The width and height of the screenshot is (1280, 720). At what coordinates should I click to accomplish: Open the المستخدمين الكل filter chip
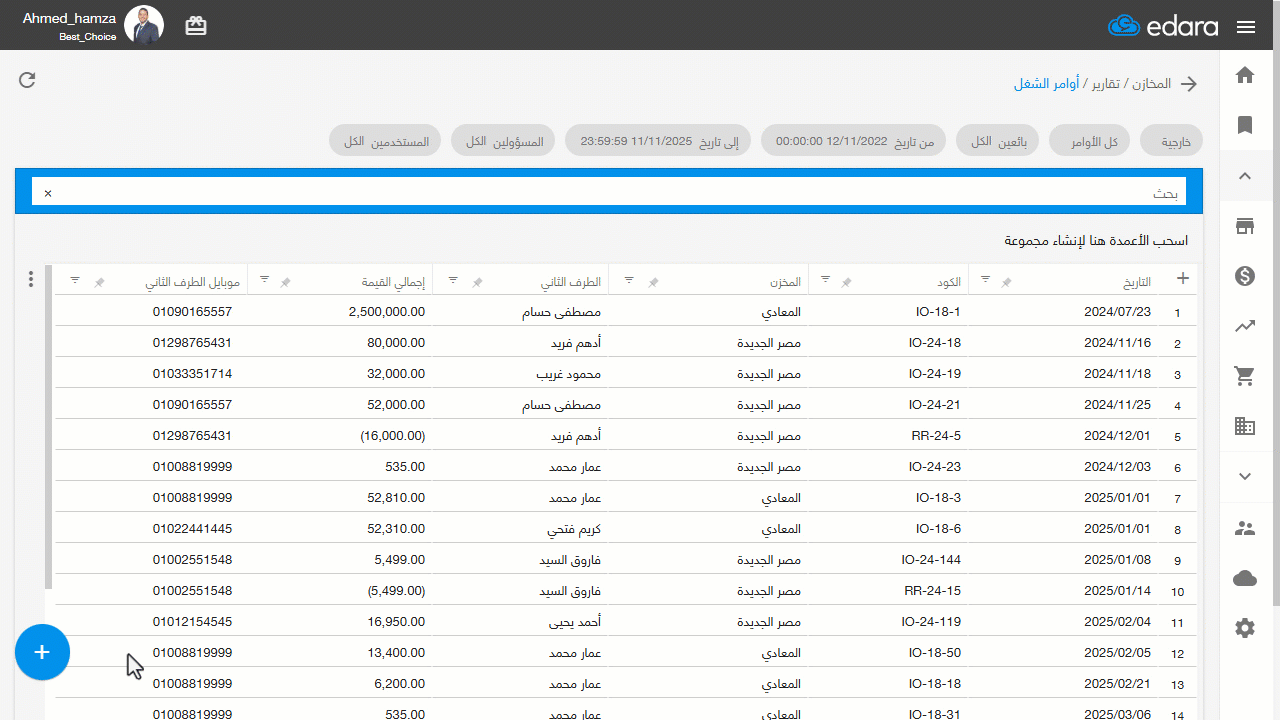click(x=386, y=142)
